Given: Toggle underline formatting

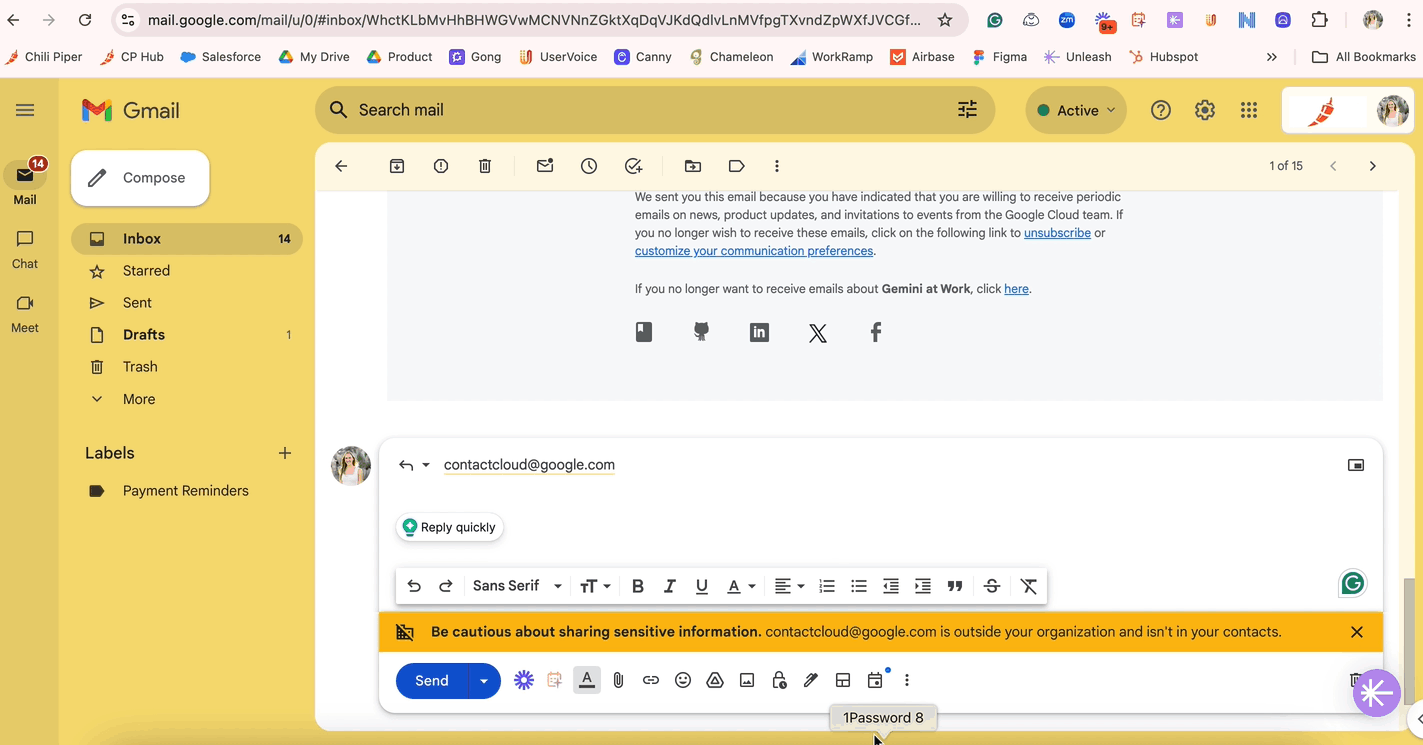Looking at the screenshot, I should pyautogui.click(x=702, y=586).
